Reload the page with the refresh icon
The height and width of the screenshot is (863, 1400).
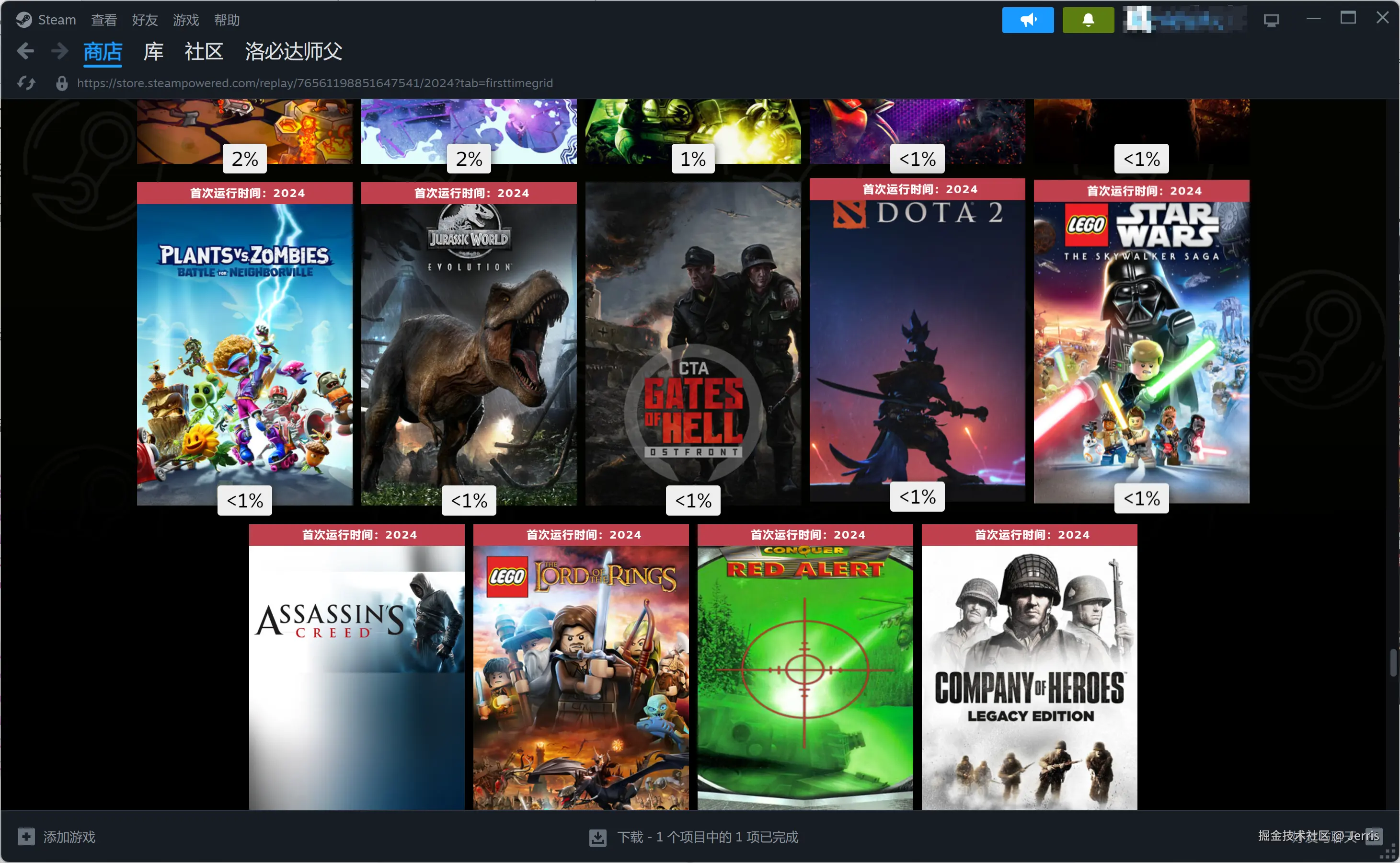[x=26, y=83]
